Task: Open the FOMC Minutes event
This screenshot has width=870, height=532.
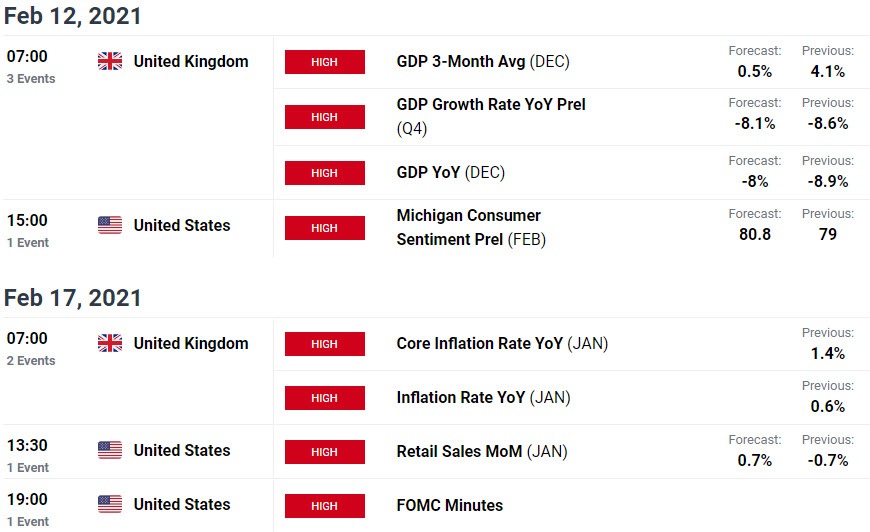Action: [449, 505]
